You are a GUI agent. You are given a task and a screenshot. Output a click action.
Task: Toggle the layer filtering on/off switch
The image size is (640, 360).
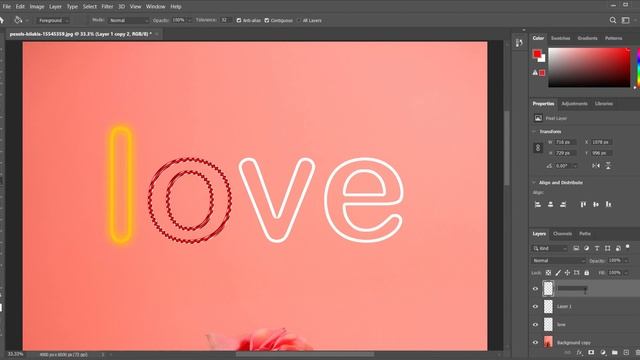[628, 247]
